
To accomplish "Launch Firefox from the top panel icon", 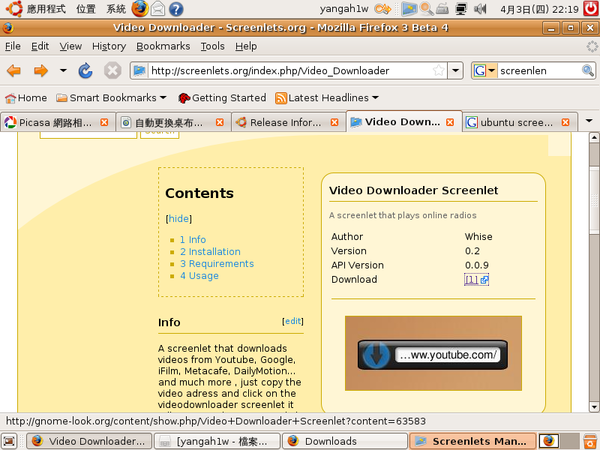I will click(140, 9).
